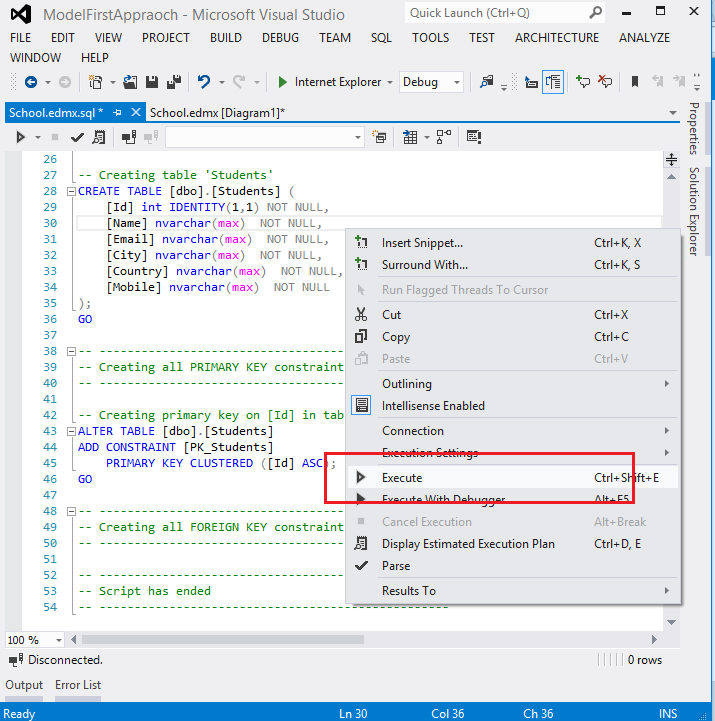715x721 pixels.
Task: Click the Open File toolbar icon
Action: click(130, 82)
